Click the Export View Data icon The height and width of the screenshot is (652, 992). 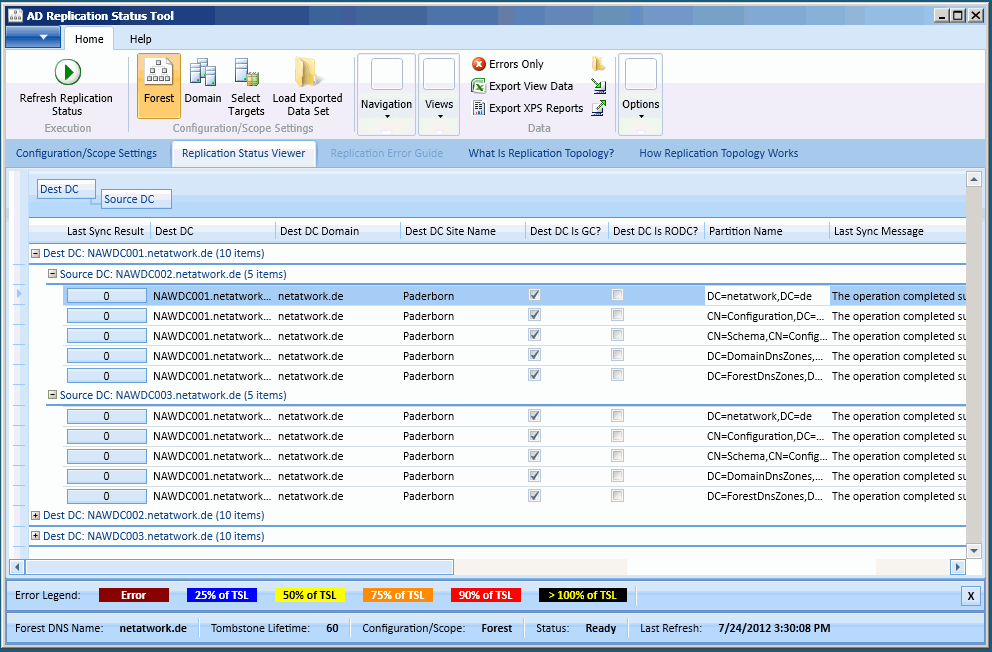479,85
